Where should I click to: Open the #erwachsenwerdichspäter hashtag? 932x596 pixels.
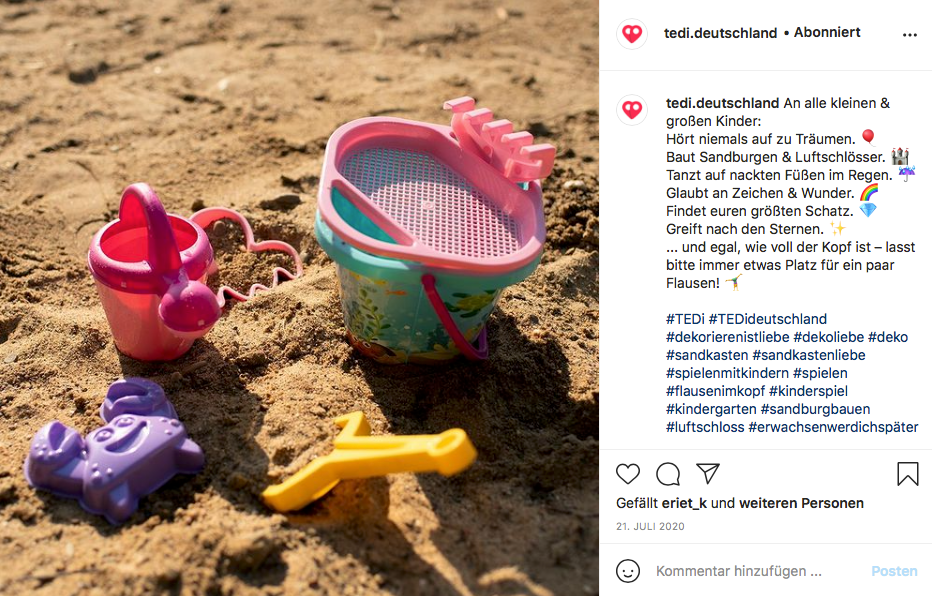click(833, 427)
